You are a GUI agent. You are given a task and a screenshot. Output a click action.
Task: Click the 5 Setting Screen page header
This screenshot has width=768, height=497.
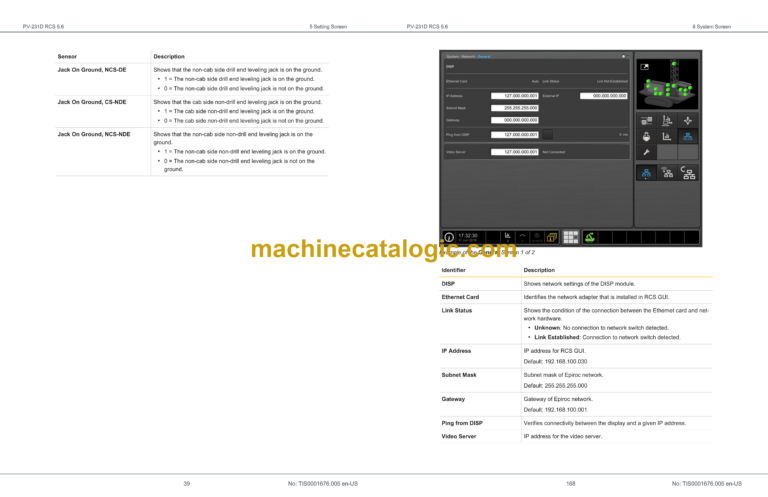(328, 27)
